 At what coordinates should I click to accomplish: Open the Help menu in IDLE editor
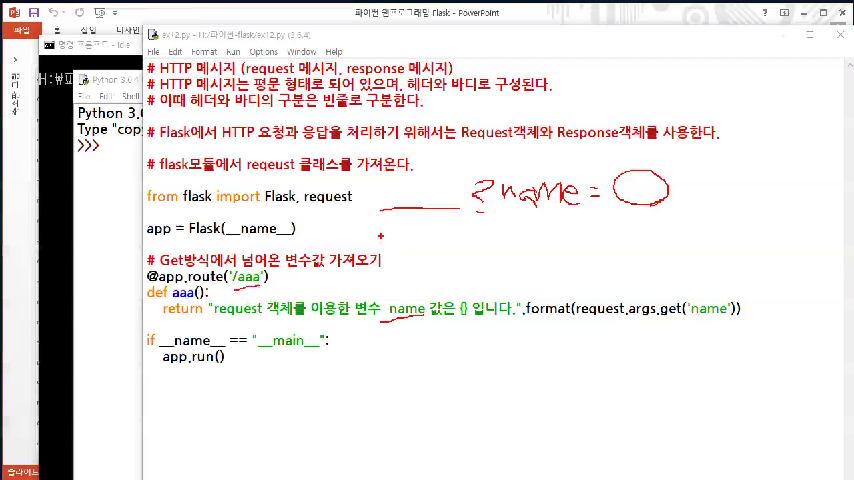[334, 52]
